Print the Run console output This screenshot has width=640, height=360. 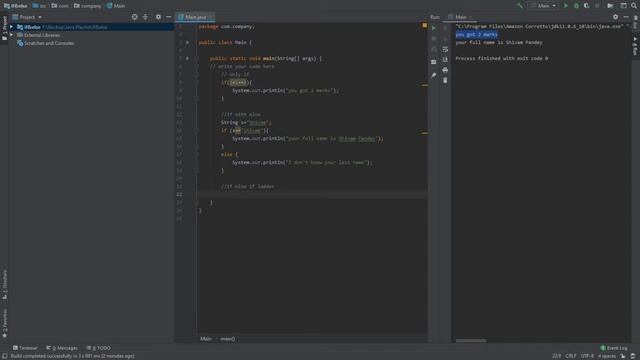coord(445,70)
